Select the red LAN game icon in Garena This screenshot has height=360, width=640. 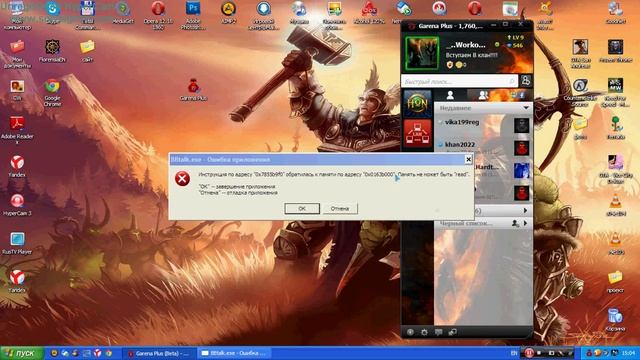click(x=418, y=134)
